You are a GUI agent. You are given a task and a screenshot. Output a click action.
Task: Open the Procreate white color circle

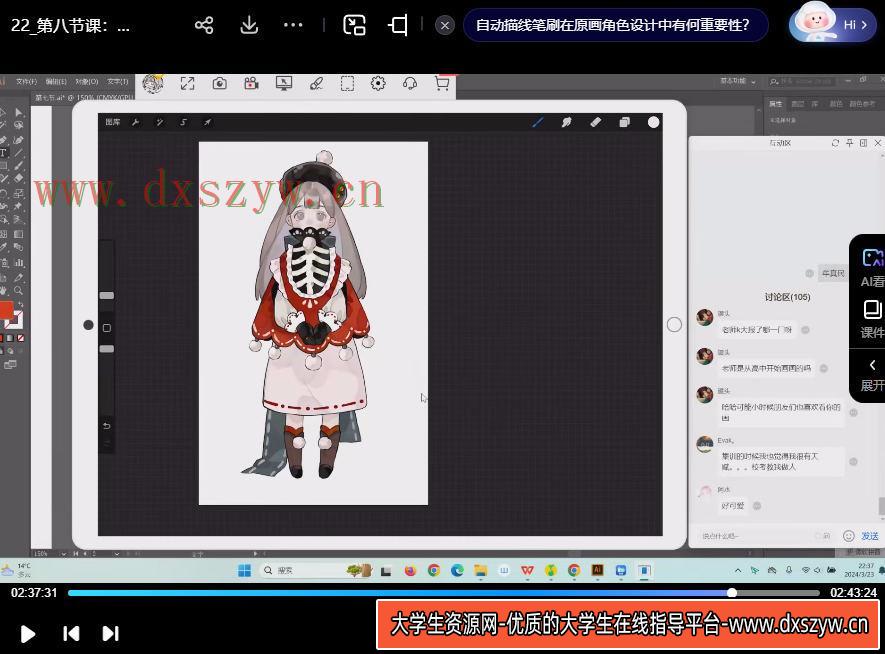coord(654,122)
